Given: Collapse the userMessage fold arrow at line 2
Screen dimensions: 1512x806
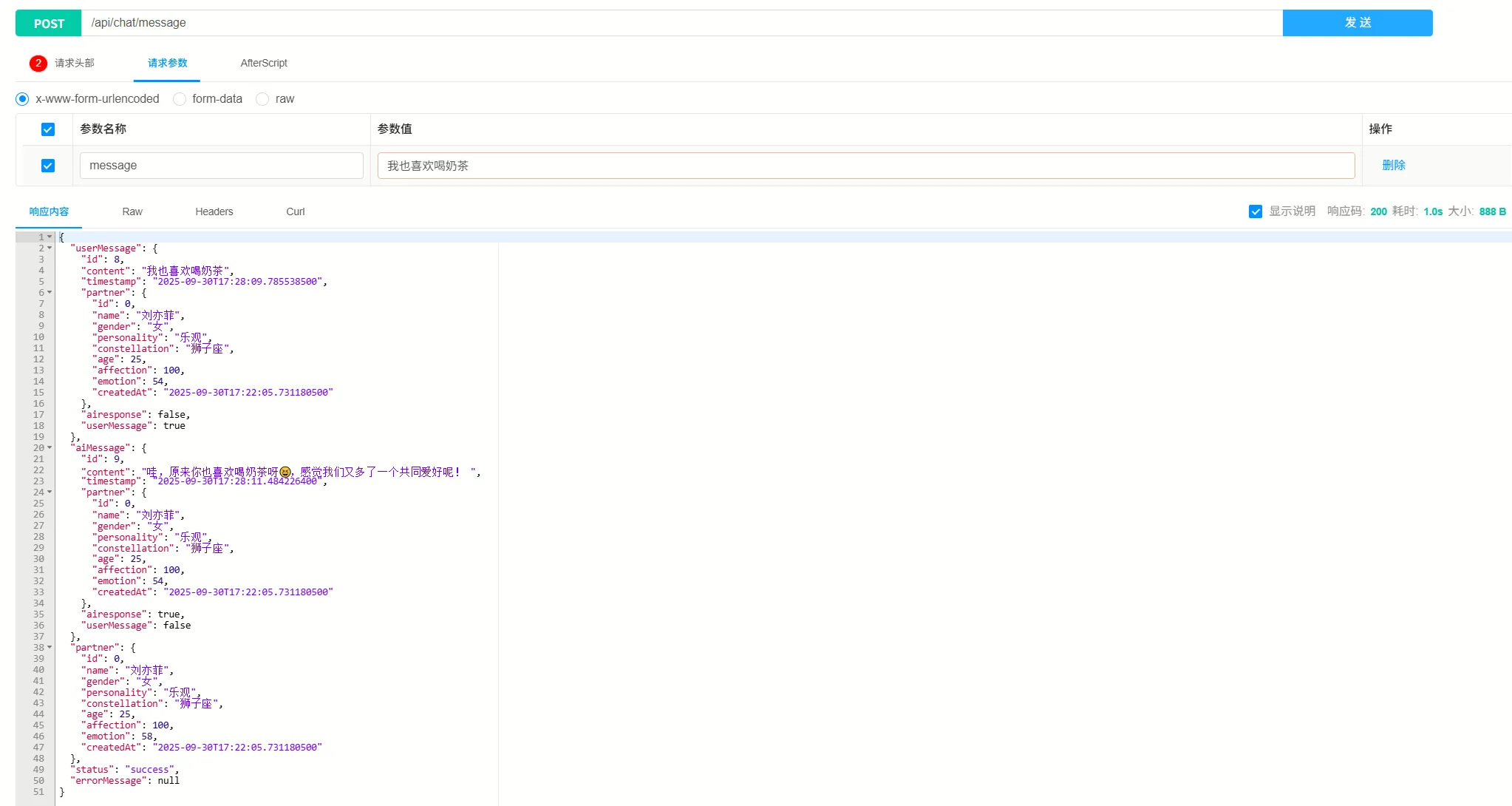Looking at the screenshot, I should 50,248.
